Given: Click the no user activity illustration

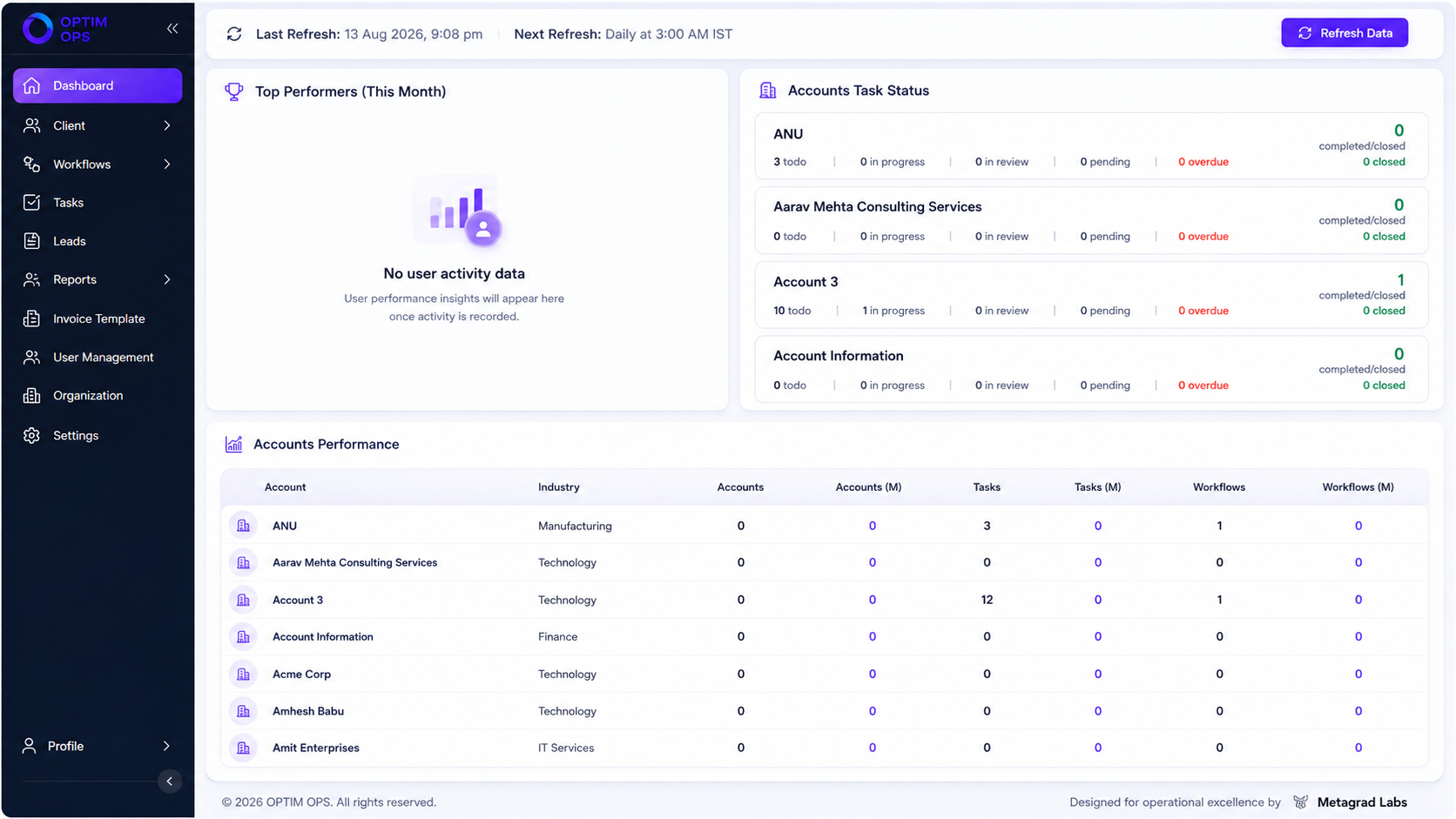Looking at the screenshot, I should coord(458,211).
